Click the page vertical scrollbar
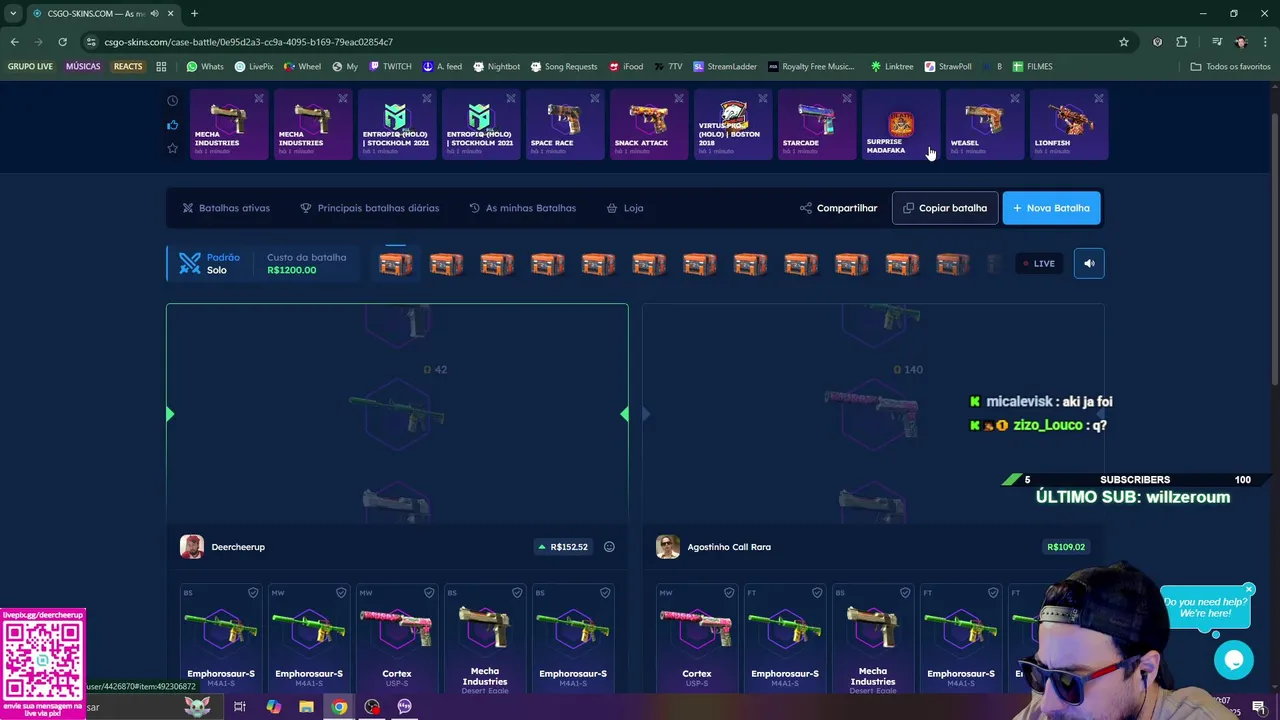1280x720 pixels. click(x=1275, y=250)
